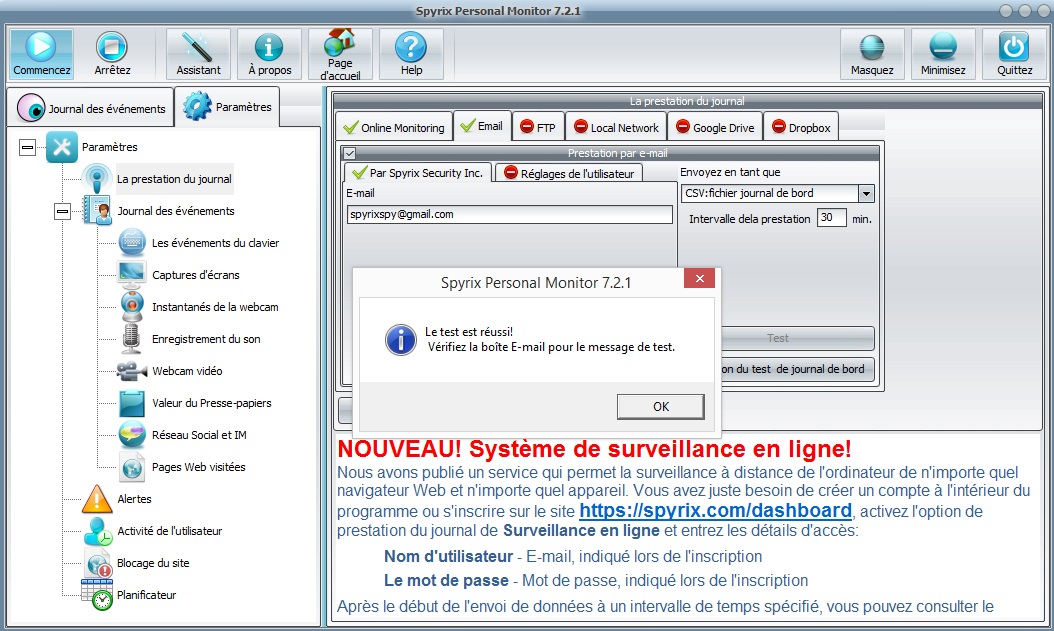Click the journal de bord test button
Viewport: 1054px width, 631px height.
[x=797, y=369]
